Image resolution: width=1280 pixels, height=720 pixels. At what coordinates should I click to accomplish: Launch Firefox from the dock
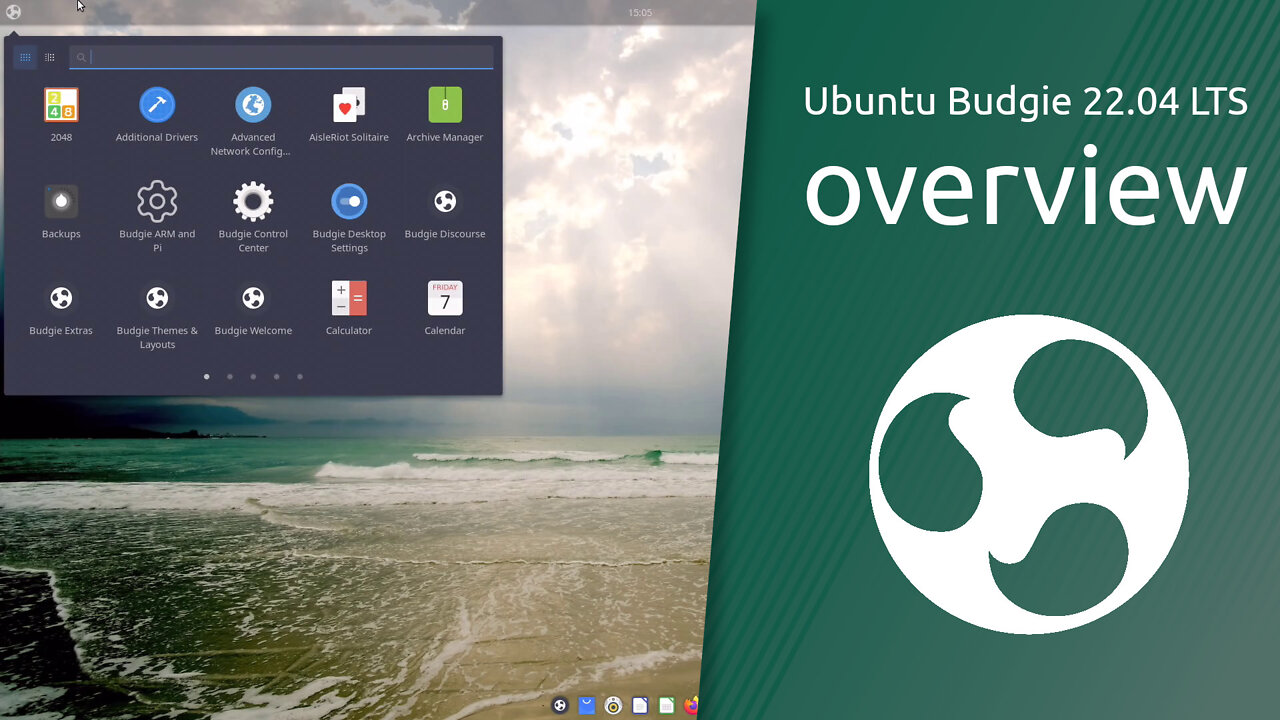click(691, 706)
